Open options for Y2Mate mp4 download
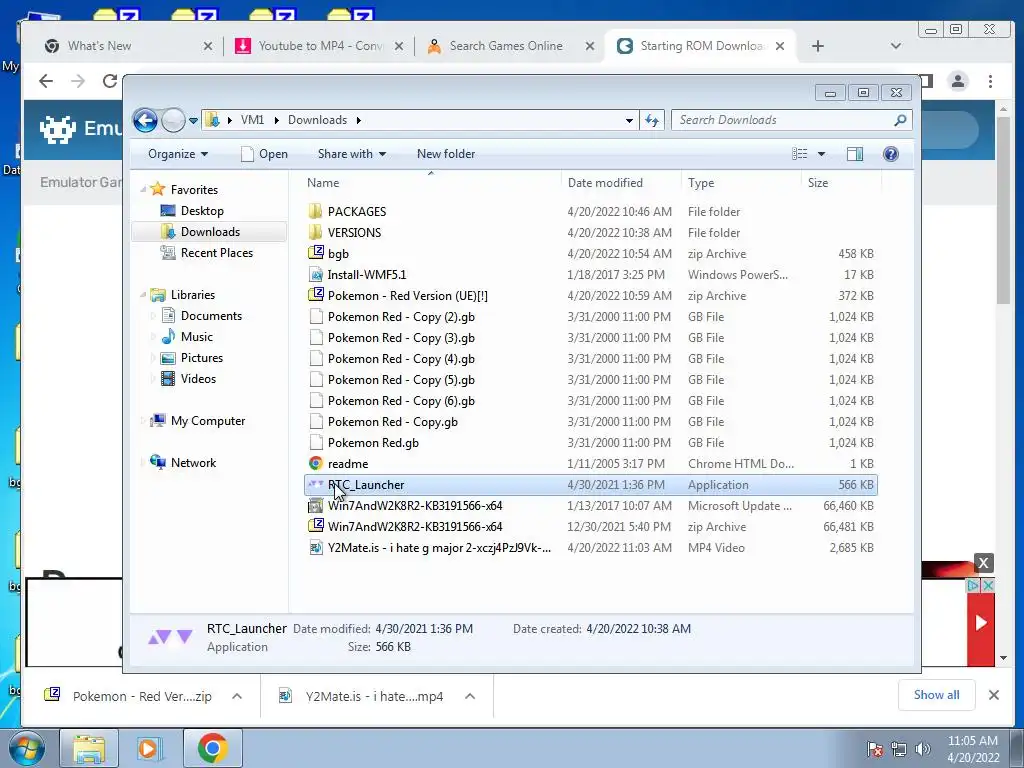The height and width of the screenshot is (768, 1024). 470,696
